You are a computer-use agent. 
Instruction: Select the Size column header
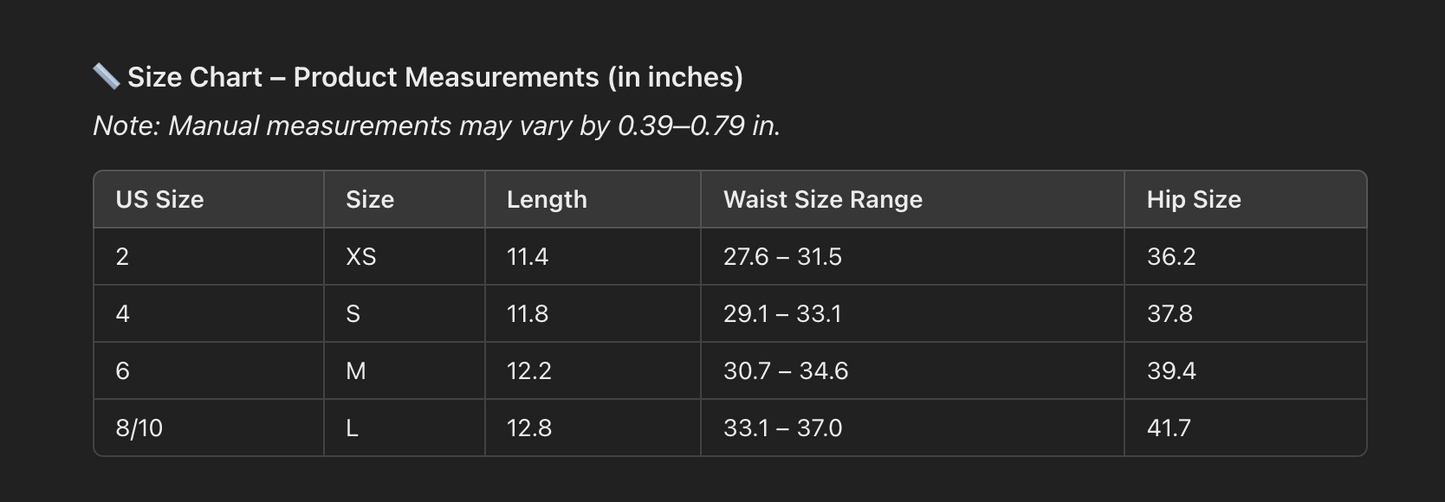(370, 200)
